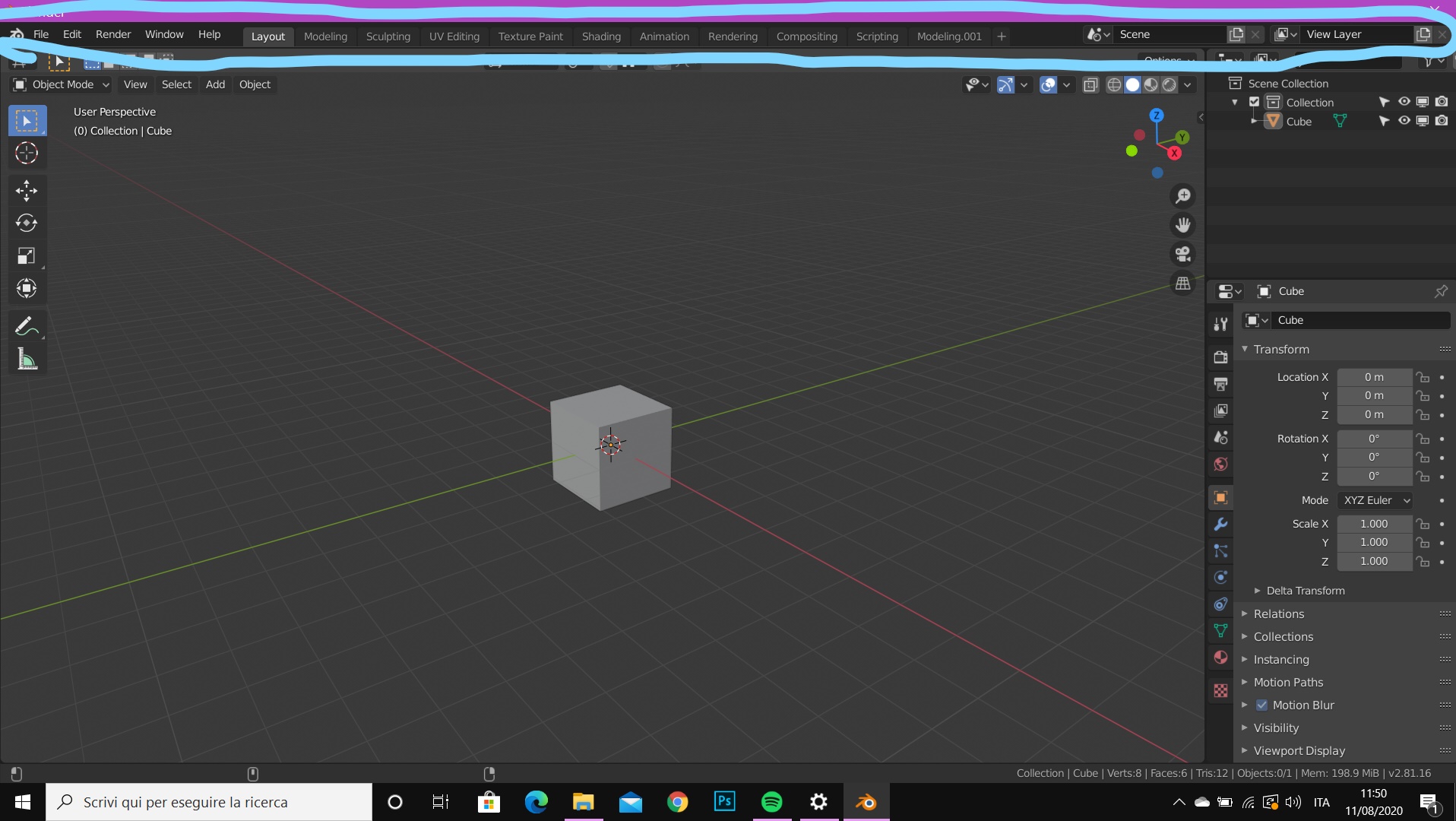Select the Measure tool

27,360
